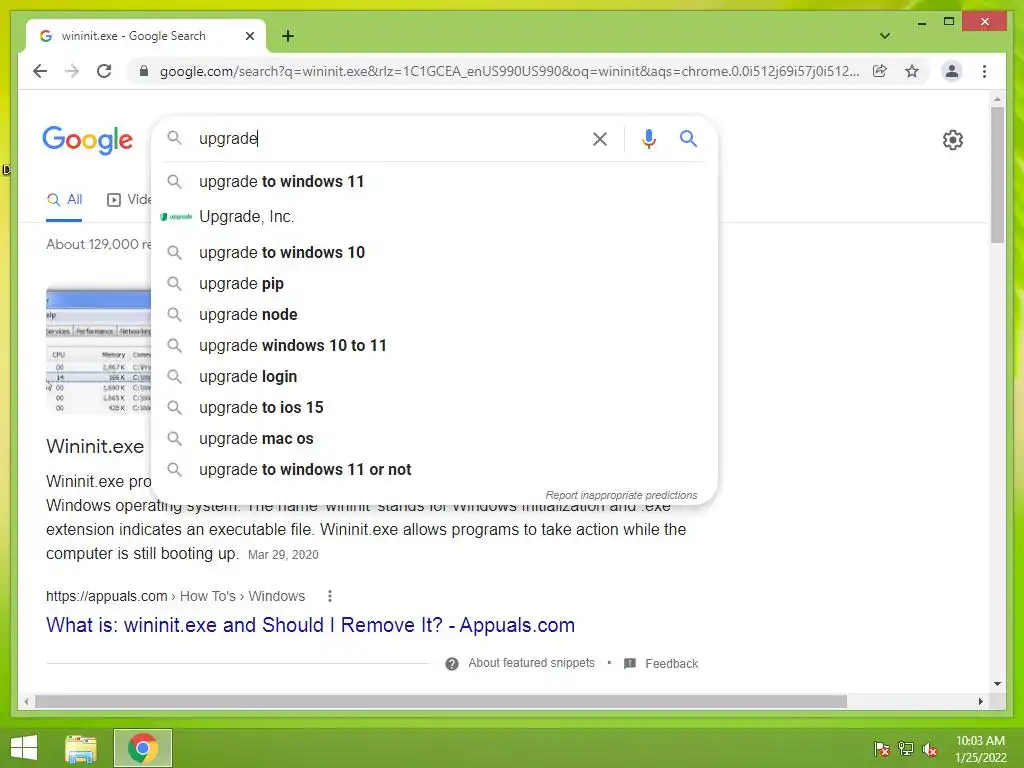The image size is (1024, 768).
Task: Click 'Report inappropriate predictions'
Action: tap(621, 495)
